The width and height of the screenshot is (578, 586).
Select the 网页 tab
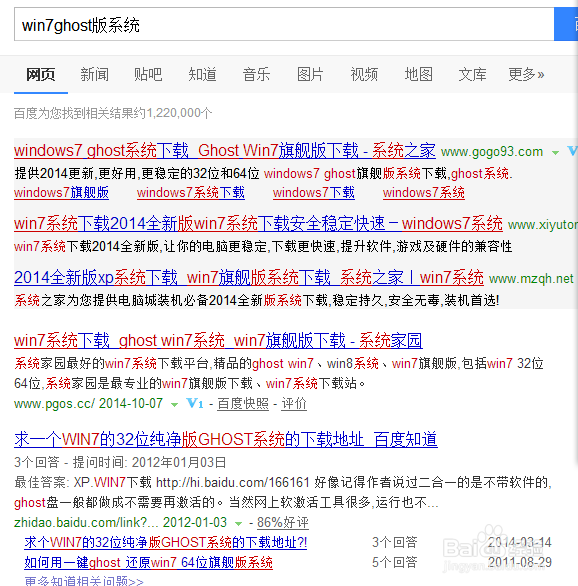[x=41, y=74]
